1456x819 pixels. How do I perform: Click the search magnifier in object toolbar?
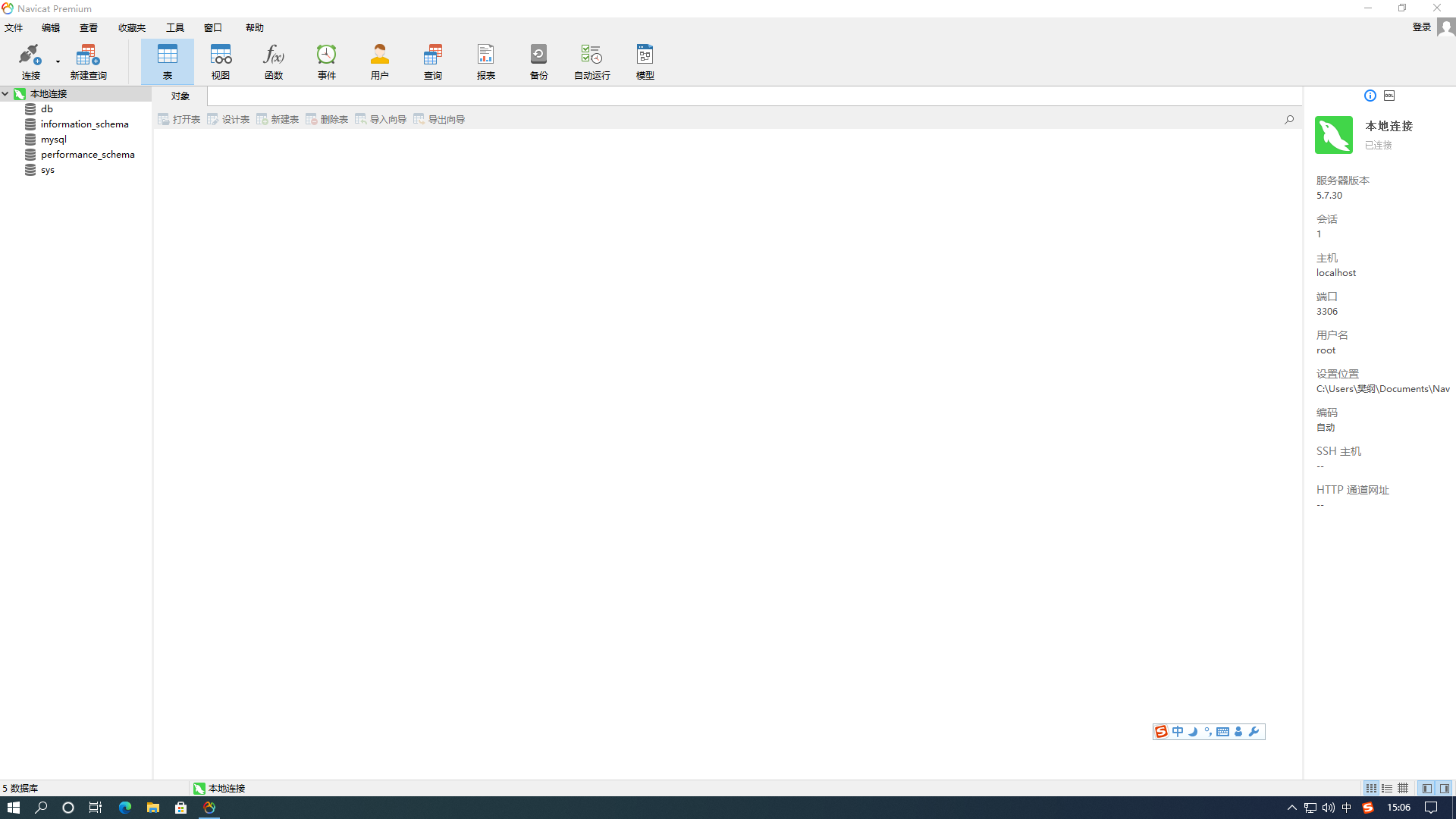(x=1289, y=119)
